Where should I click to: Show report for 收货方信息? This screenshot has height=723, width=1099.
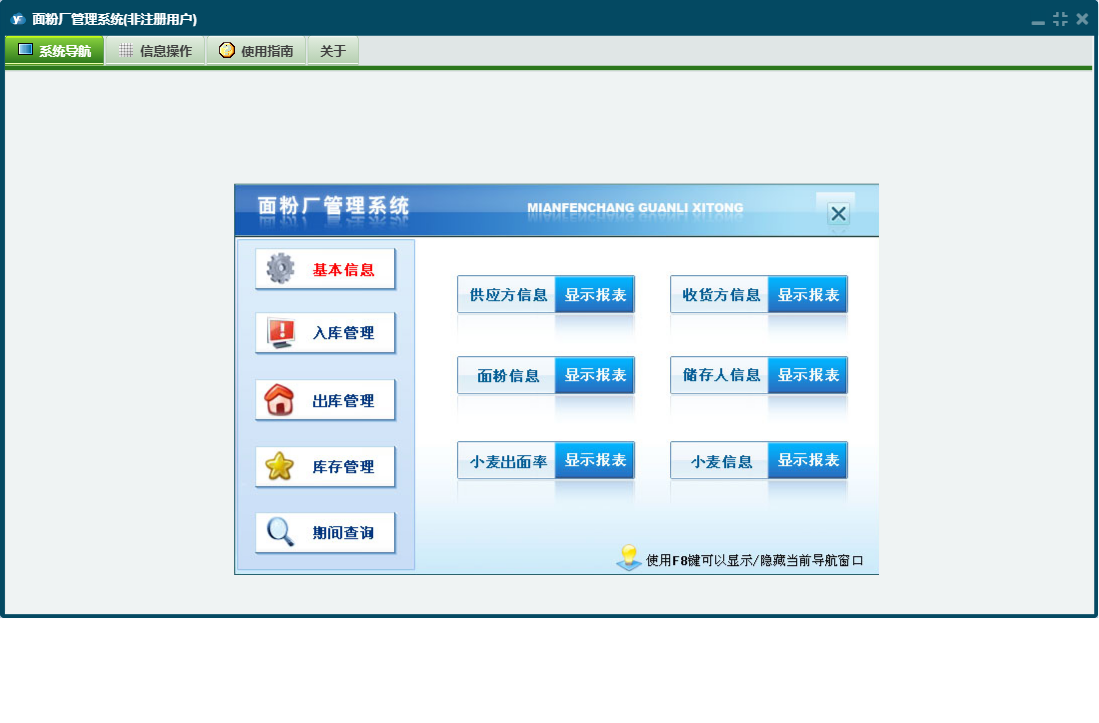[808, 294]
